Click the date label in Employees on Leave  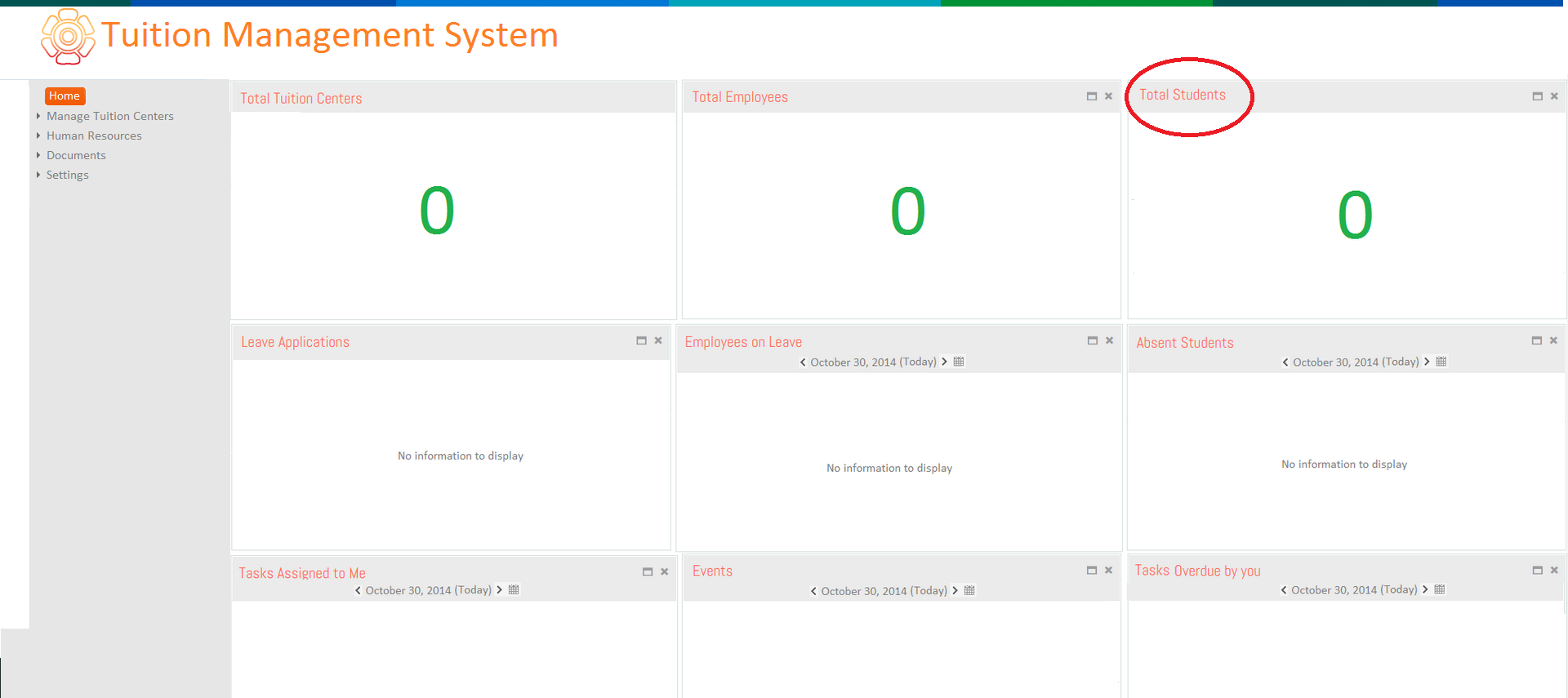point(873,362)
